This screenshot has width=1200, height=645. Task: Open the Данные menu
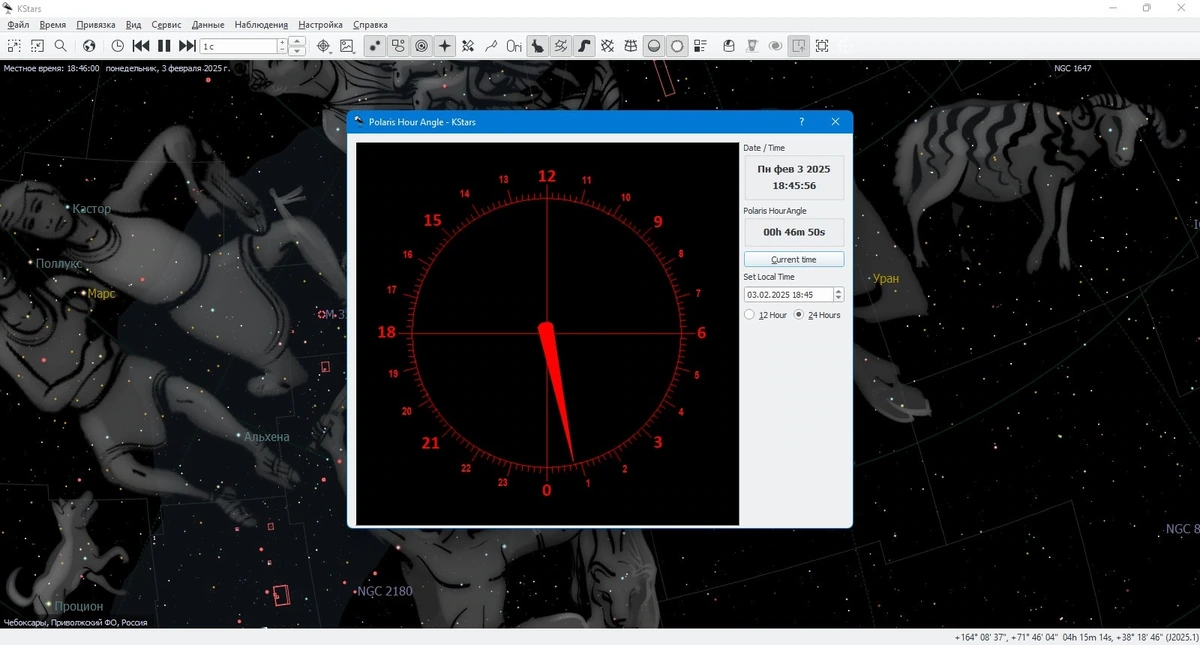coord(208,24)
